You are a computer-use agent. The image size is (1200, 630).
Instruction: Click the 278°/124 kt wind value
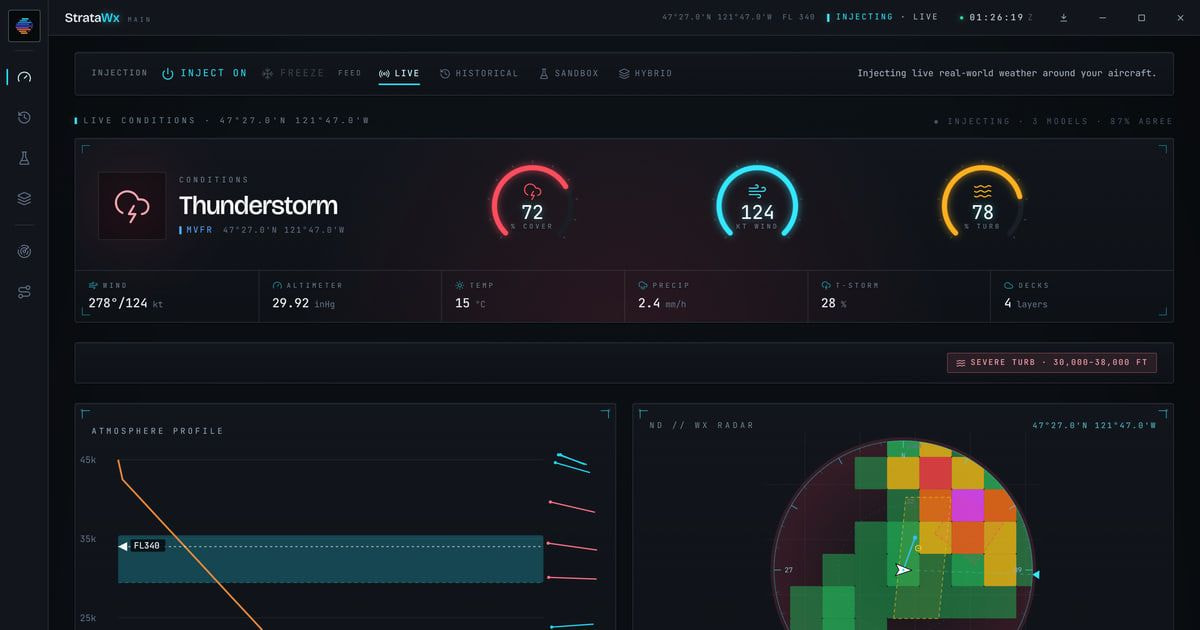click(125, 303)
